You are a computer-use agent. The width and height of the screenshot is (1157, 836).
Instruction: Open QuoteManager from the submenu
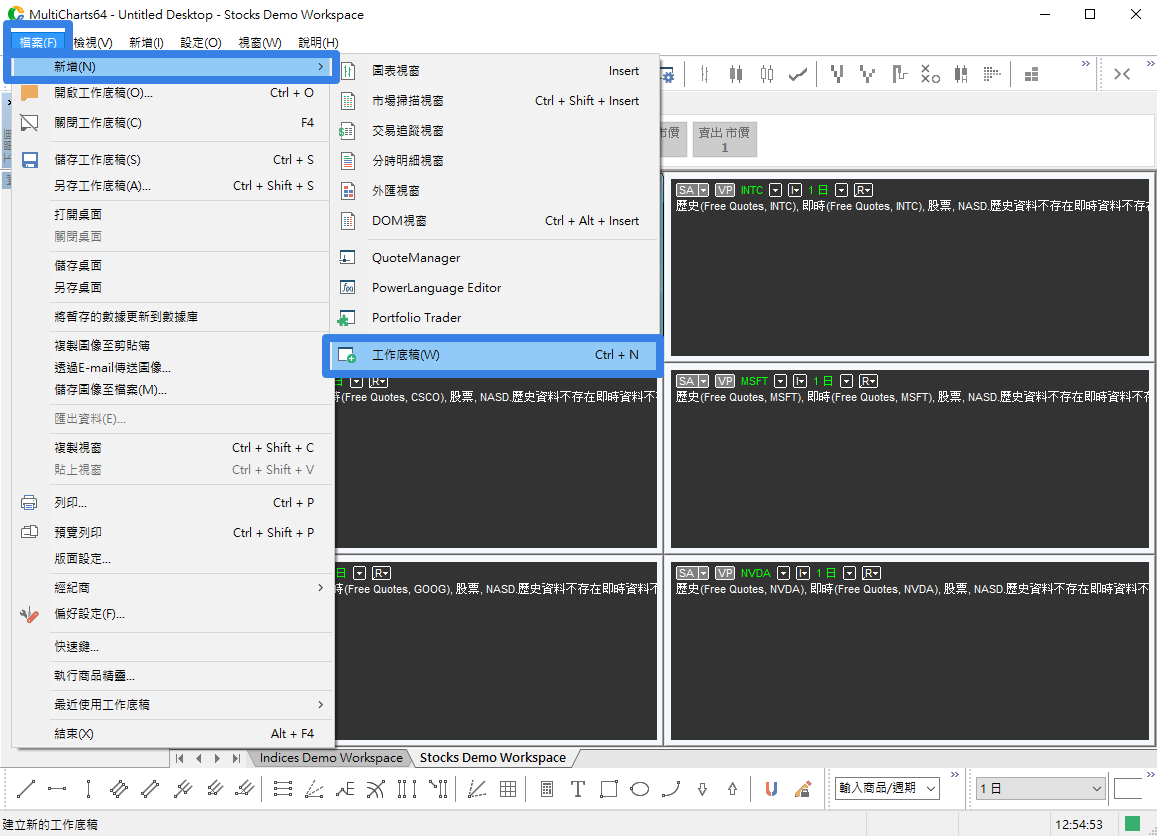pyautogui.click(x=493, y=258)
